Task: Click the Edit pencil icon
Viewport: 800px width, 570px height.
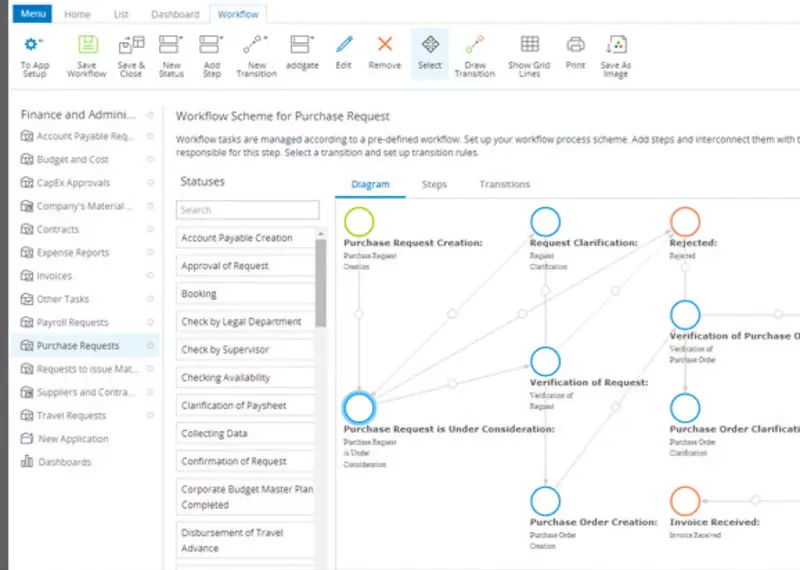Action: click(344, 44)
